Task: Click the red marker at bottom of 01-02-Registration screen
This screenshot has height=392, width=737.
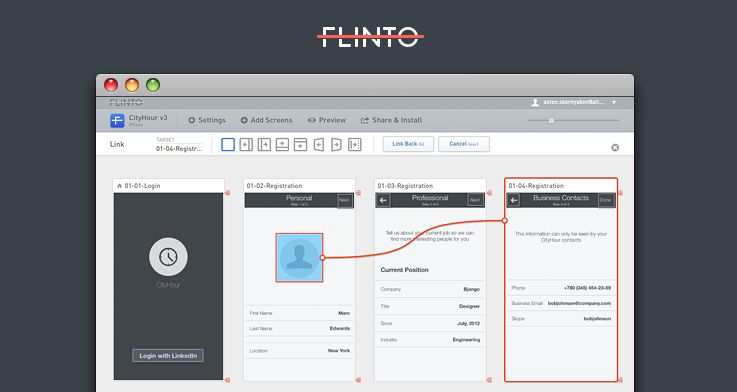Action: coord(359,380)
